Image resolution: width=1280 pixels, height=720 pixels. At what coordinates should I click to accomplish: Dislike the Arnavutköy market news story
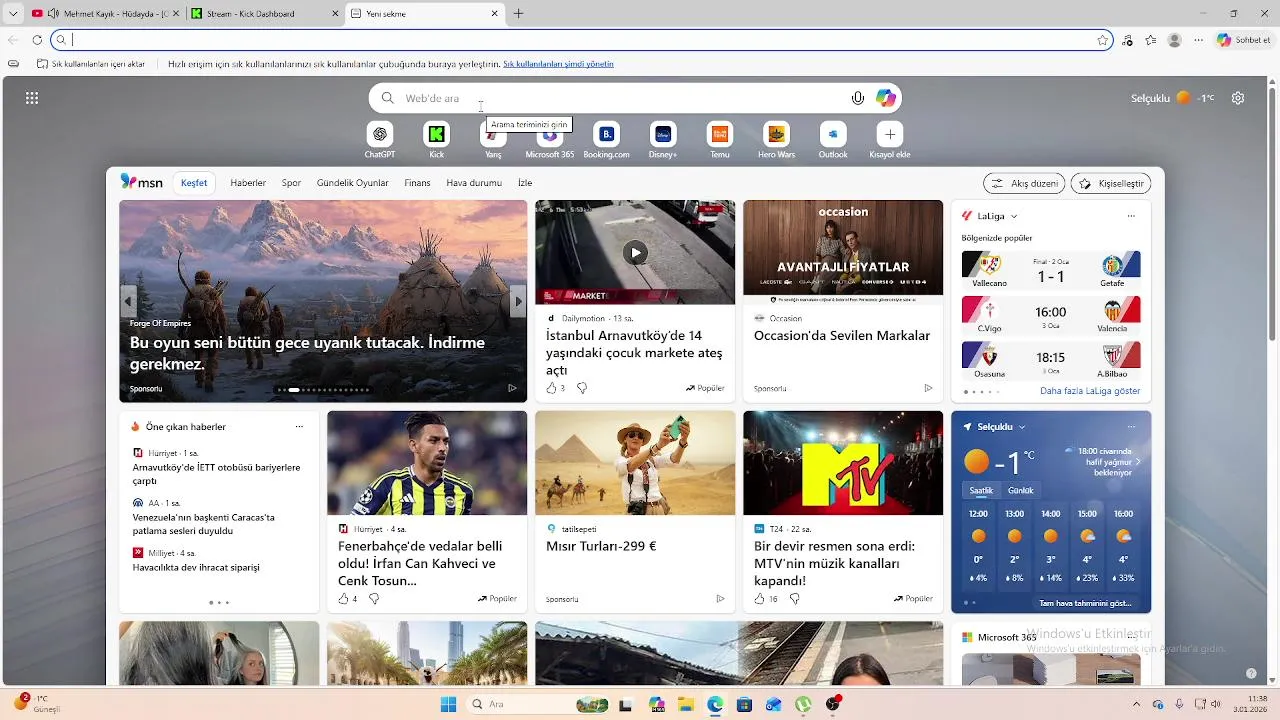click(582, 388)
